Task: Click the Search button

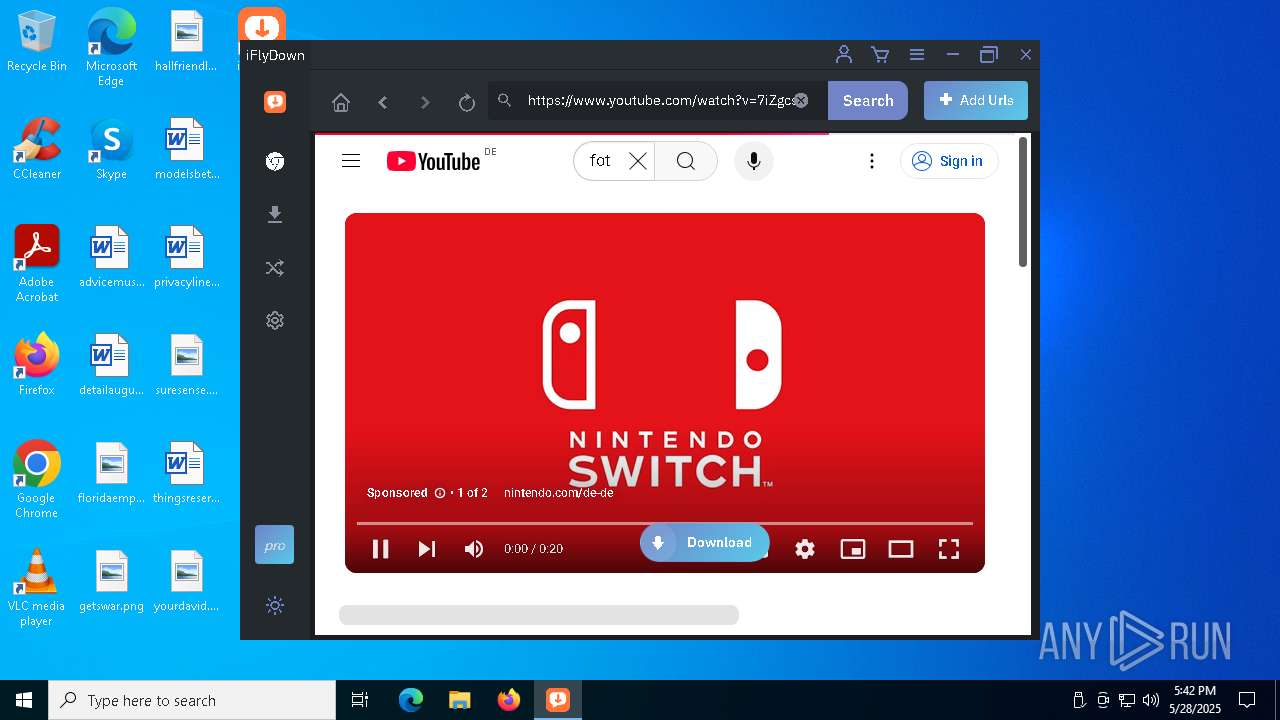Action: tap(868, 100)
